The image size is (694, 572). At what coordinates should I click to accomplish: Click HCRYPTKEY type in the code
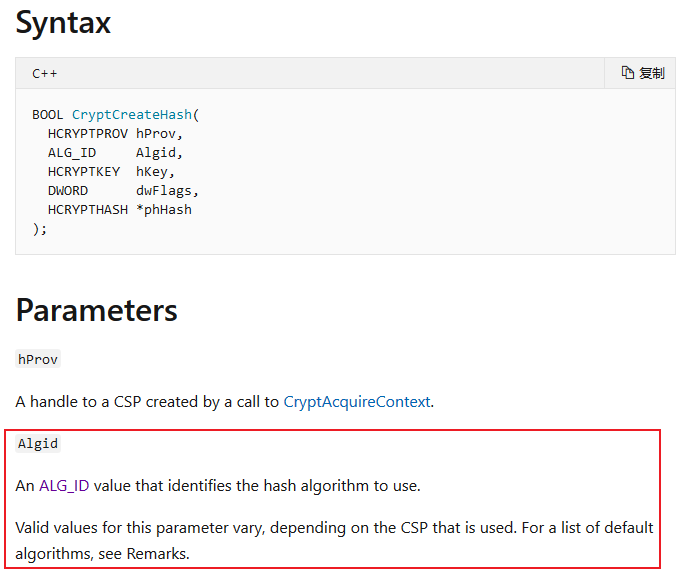pos(84,172)
